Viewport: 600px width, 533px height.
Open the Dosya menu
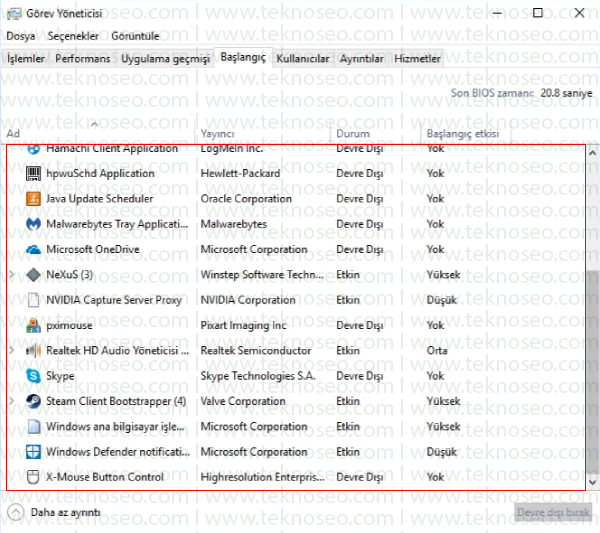[x=21, y=36]
